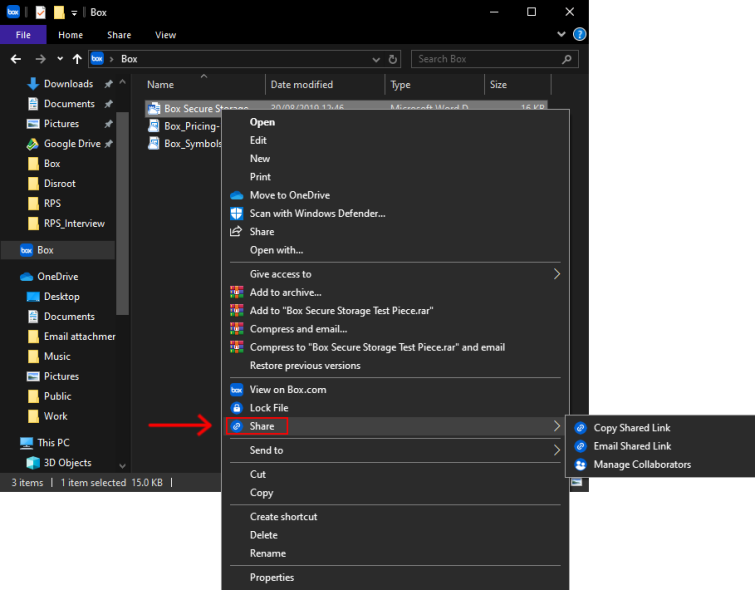Open the blue Help icon

(x=579, y=34)
